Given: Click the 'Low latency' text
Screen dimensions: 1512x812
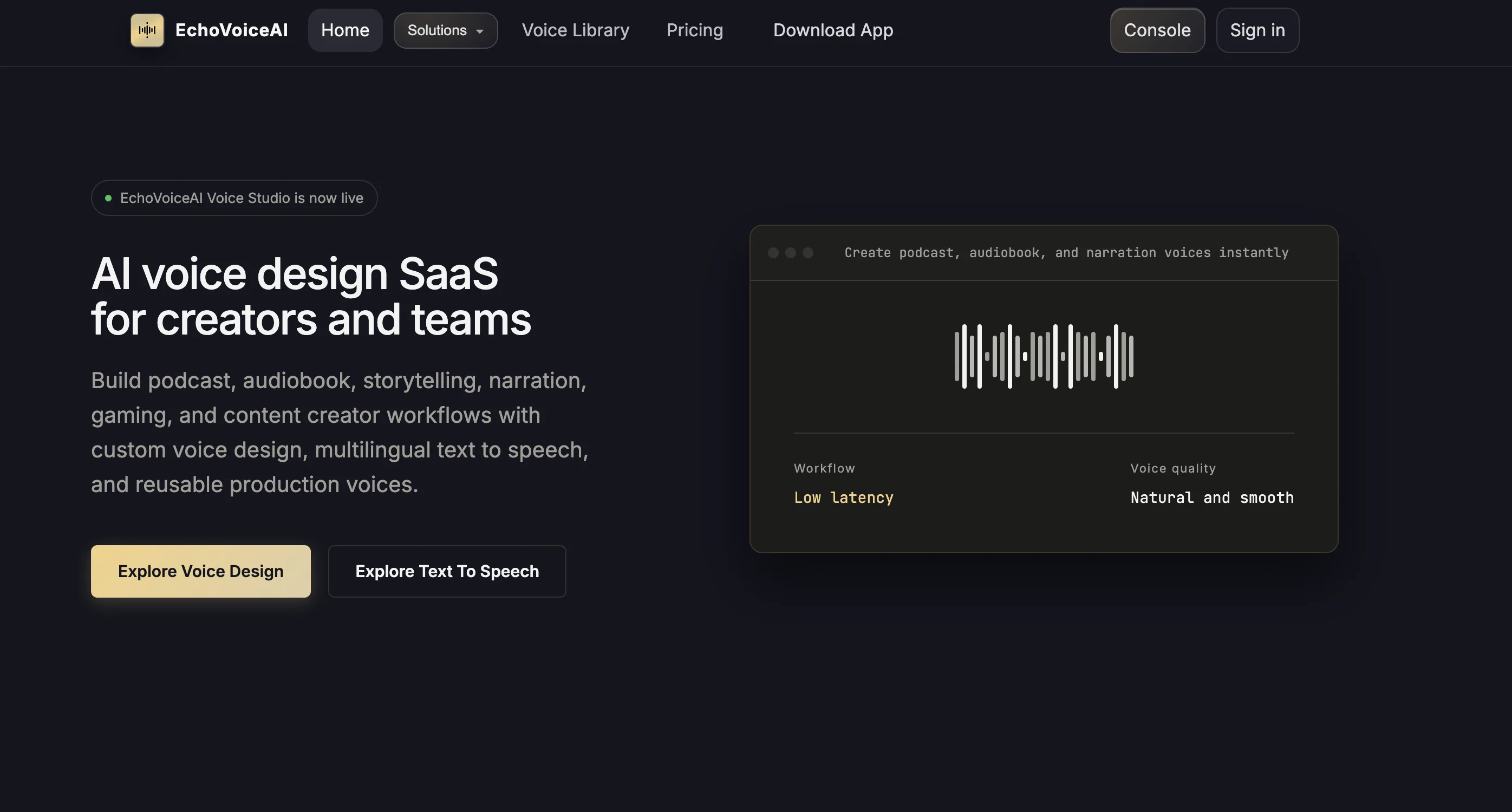Looking at the screenshot, I should coord(843,497).
